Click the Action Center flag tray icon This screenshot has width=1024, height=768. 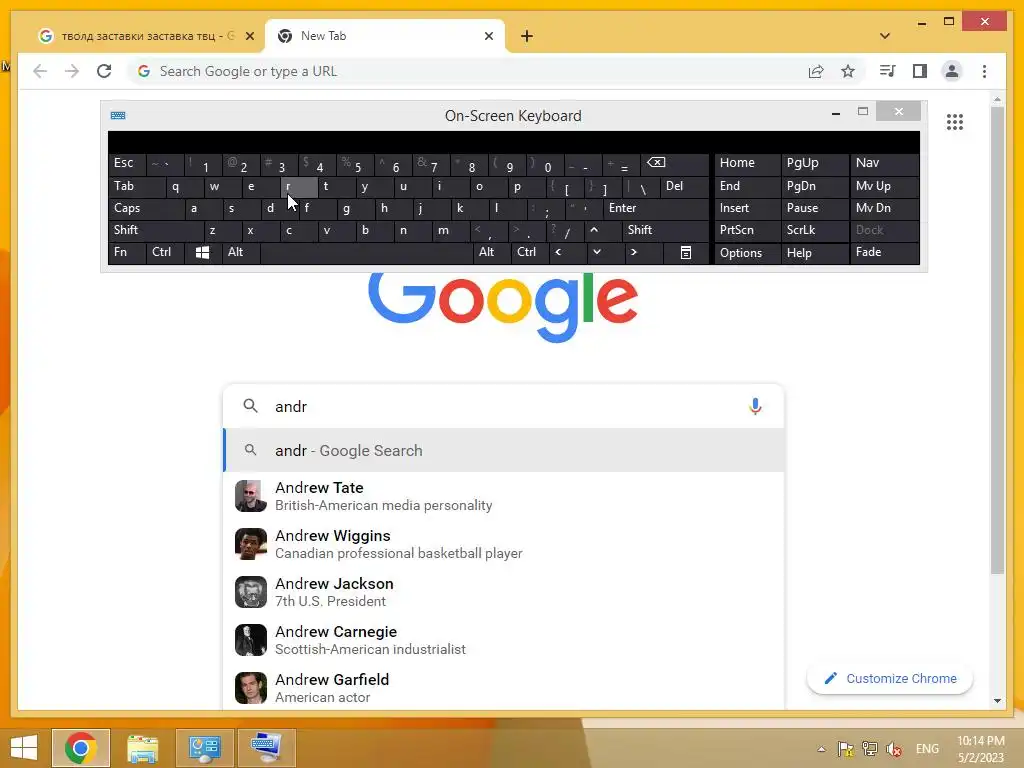846,749
